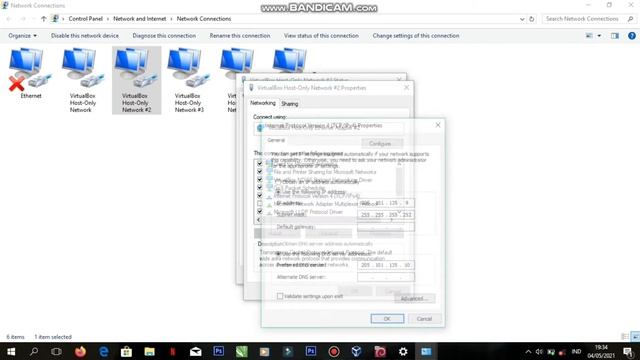
Task: Open File Explorer from the taskbar
Action: [x=149, y=351]
